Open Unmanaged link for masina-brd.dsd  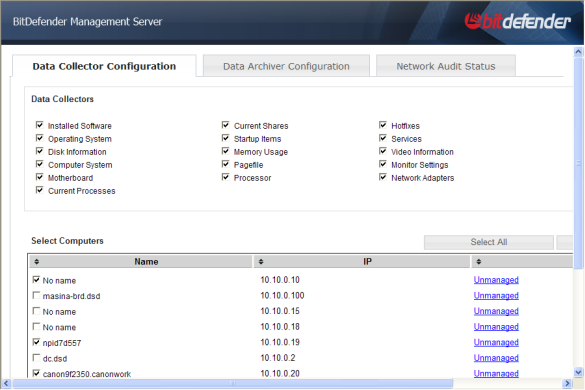tap(496, 296)
